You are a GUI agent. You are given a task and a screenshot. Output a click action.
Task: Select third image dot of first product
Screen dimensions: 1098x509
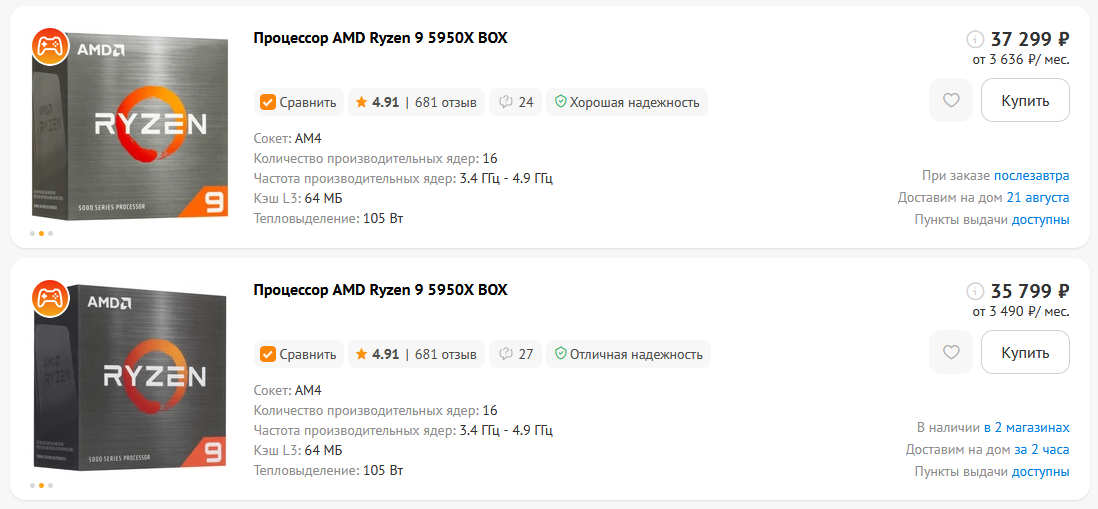50,233
